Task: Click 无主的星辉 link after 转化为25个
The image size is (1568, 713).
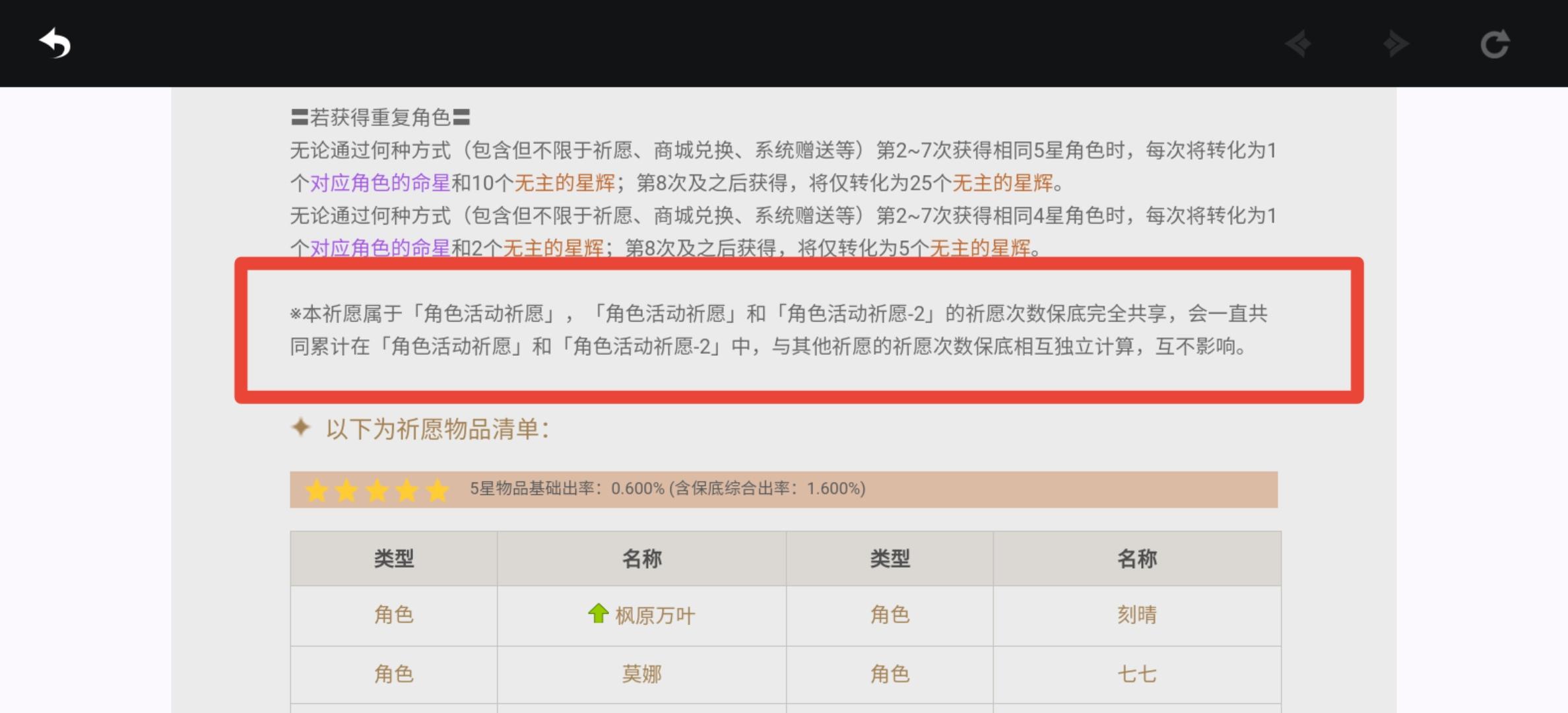Action: point(1002,183)
